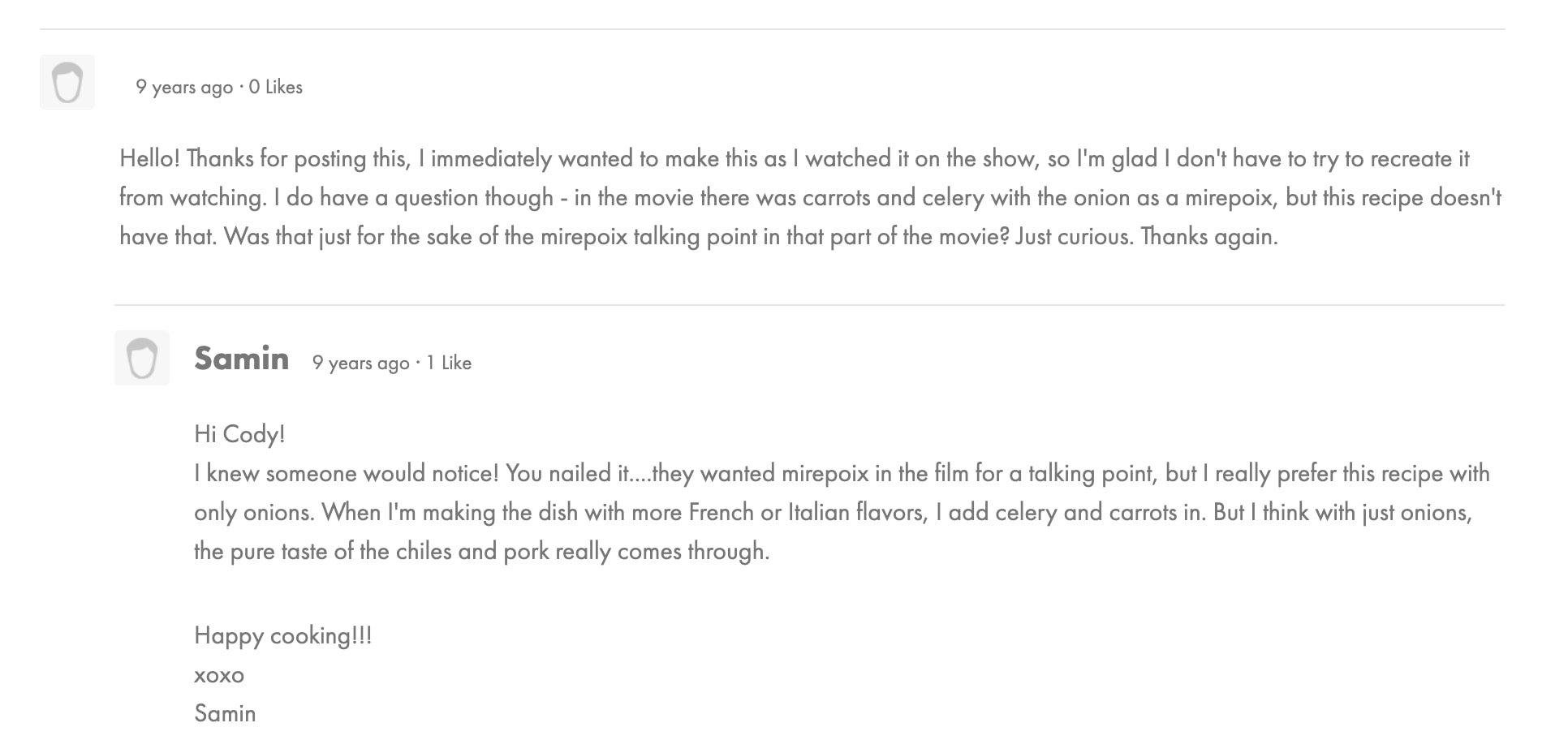Screen dimensions: 1568x753
Task: Click the first commenter's avatar icon
Action: pyautogui.click(x=67, y=82)
